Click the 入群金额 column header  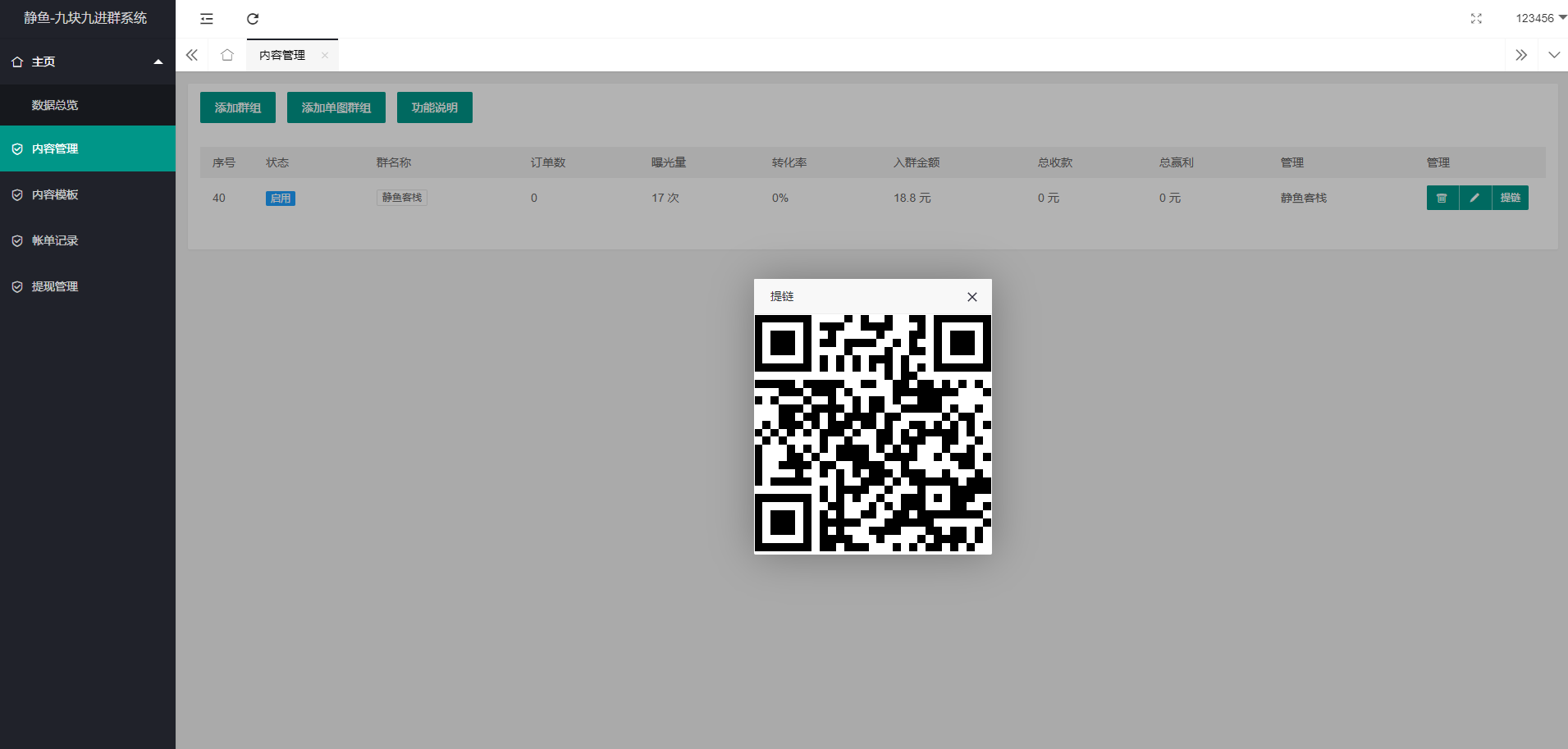click(x=917, y=162)
